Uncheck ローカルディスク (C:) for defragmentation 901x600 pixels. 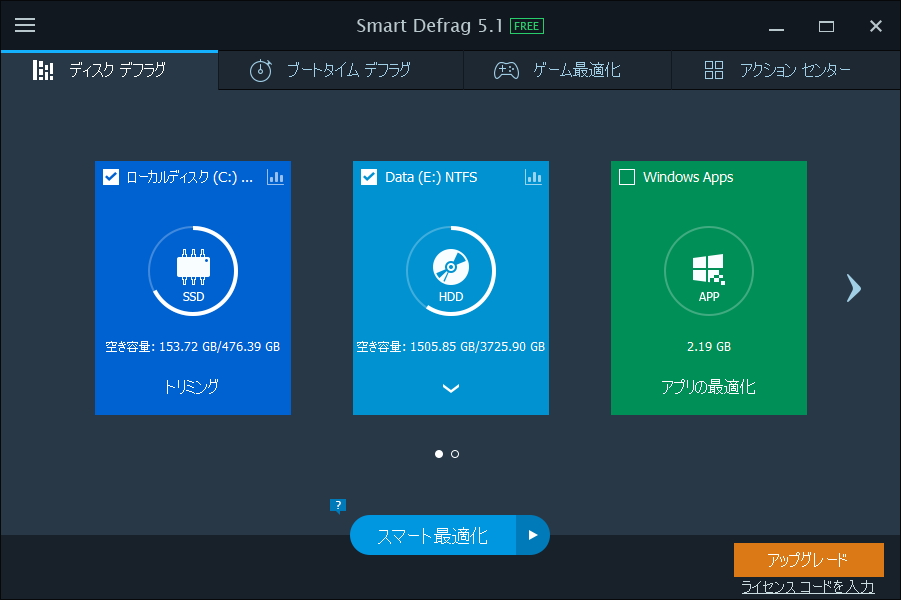110,177
